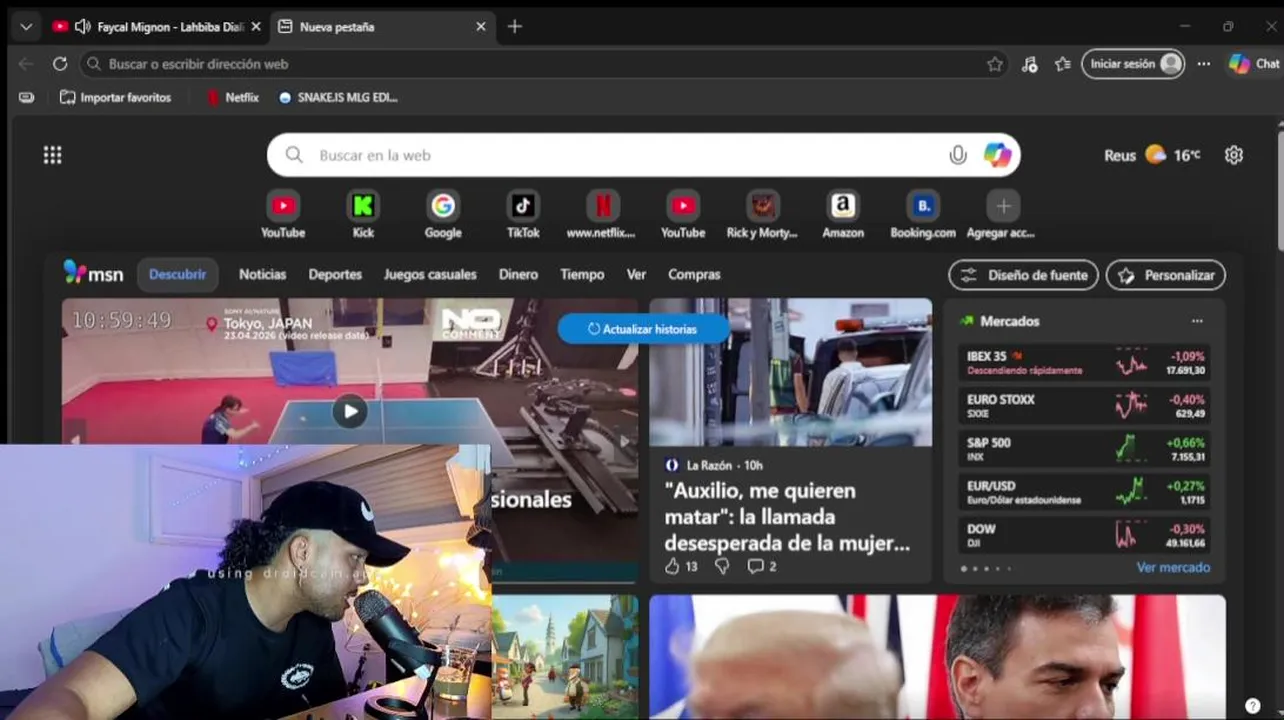Viewport: 1284px width, 720px height.
Task: Open the Compras tab
Action: 694,274
